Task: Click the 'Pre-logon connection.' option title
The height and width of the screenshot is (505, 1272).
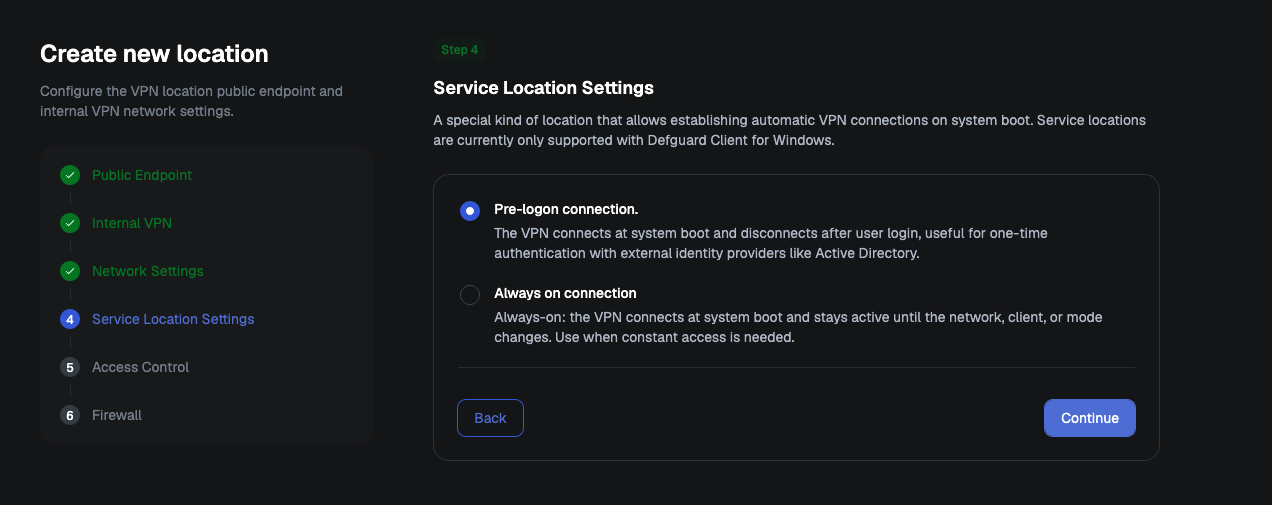Action: tap(566, 209)
